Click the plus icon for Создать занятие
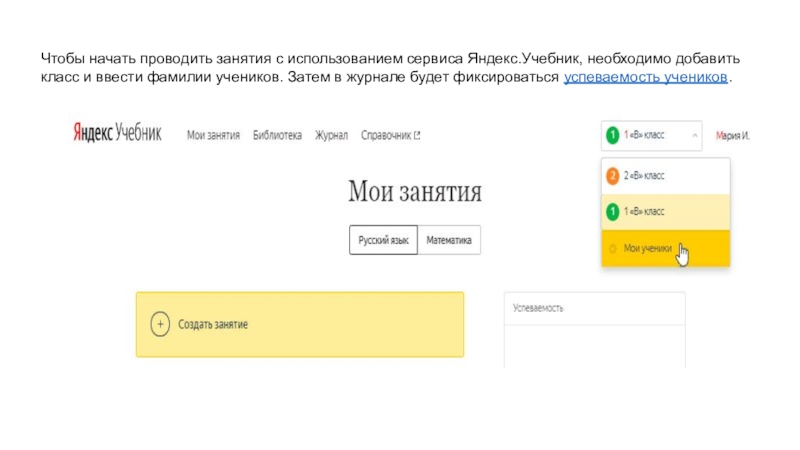 point(159,325)
